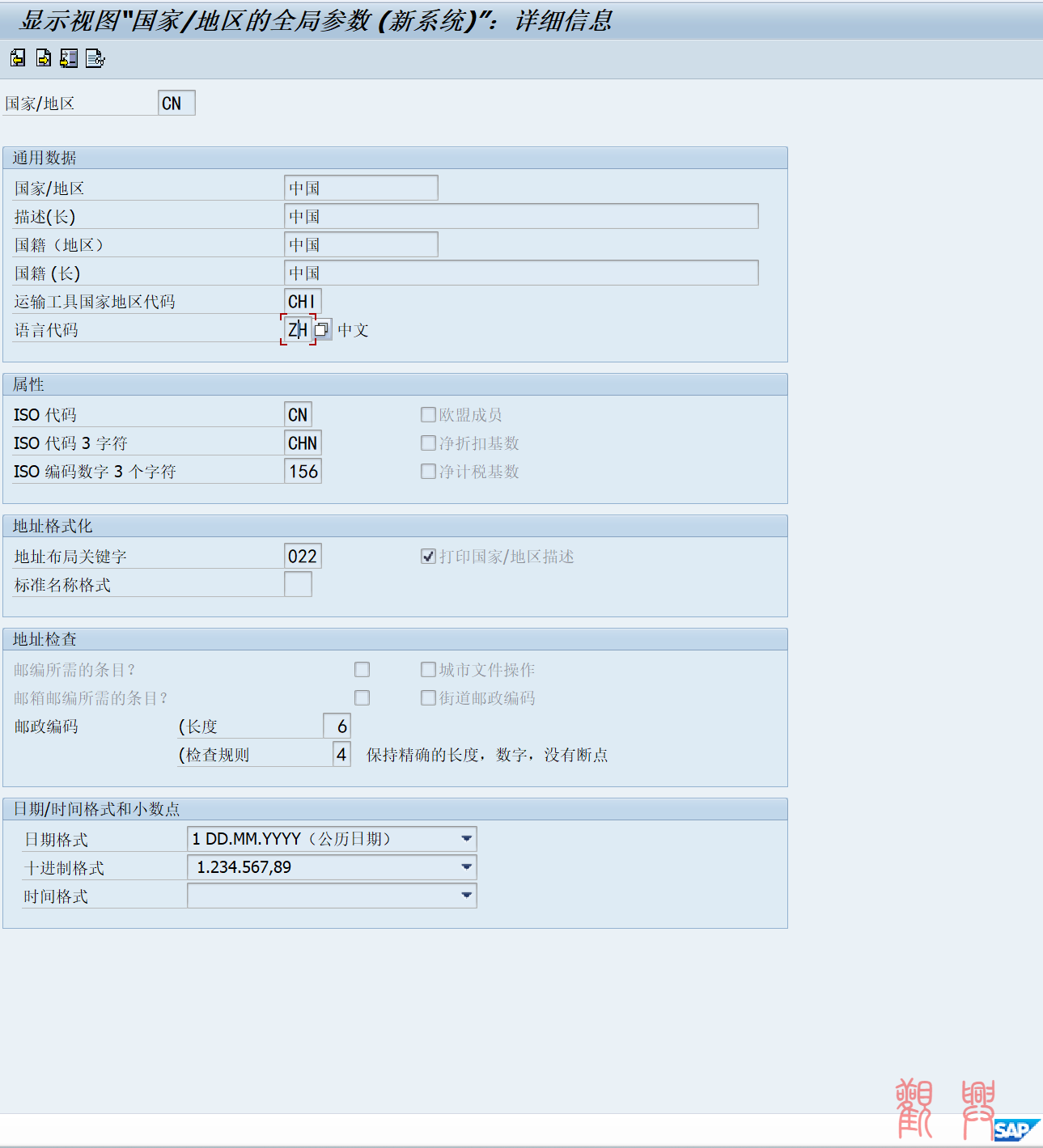Click the 中文 language description text
The width and height of the screenshot is (1043, 1148).
(x=353, y=330)
